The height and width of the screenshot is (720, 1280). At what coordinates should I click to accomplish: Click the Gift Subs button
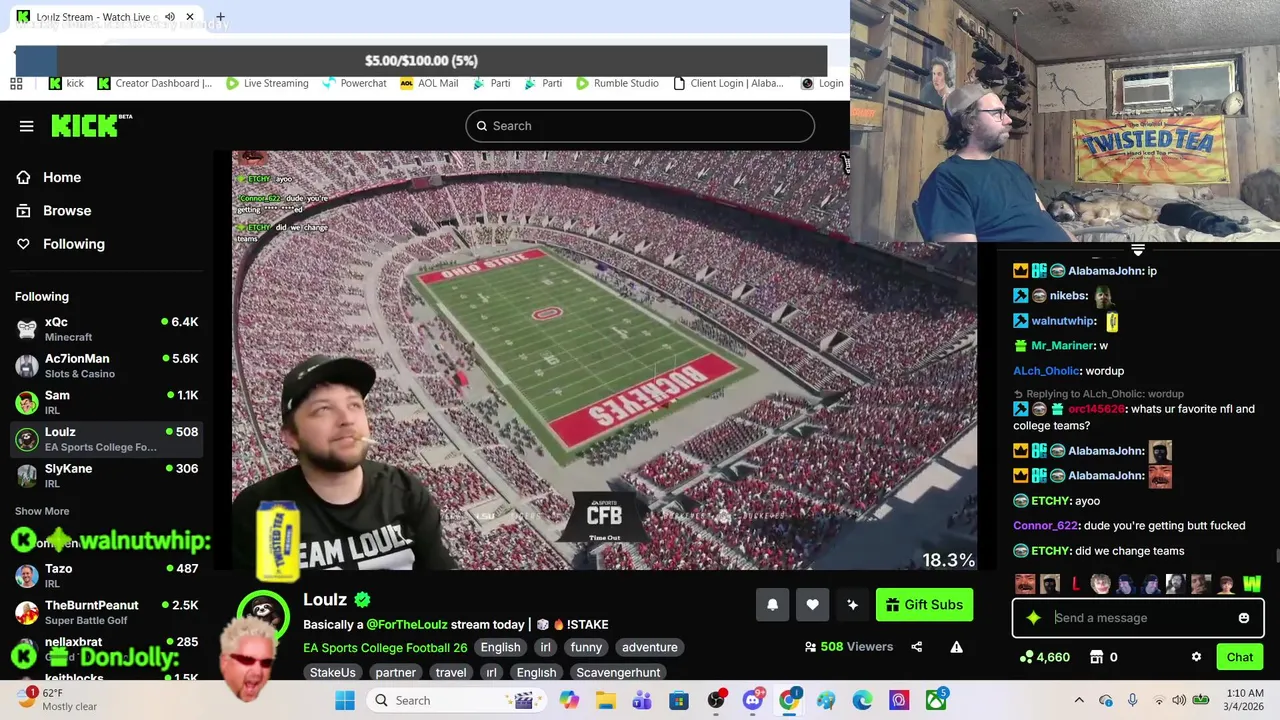924,605
